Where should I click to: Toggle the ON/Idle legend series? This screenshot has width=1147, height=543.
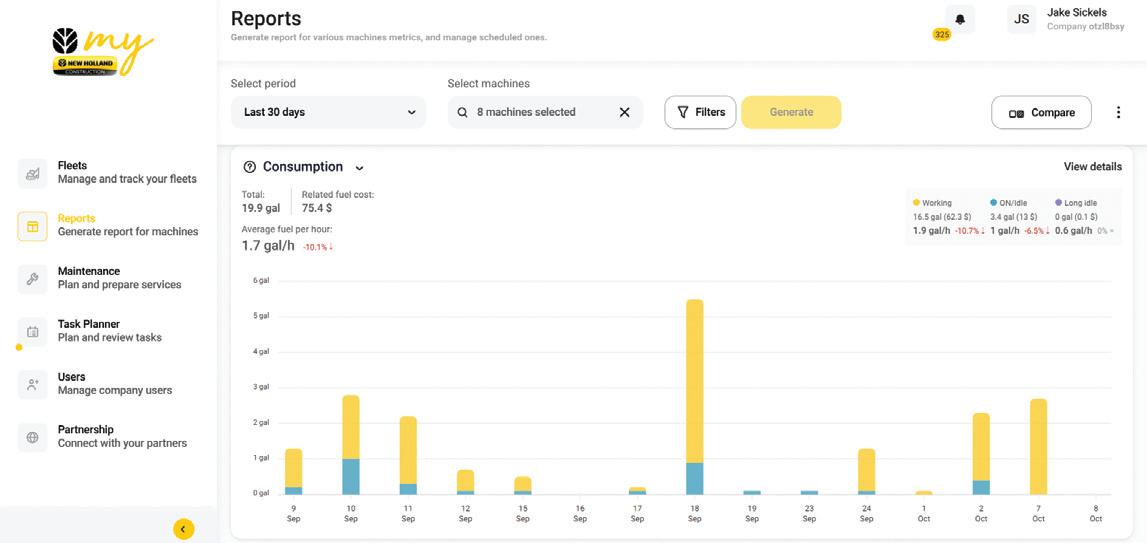click(x=1012, y=203)
